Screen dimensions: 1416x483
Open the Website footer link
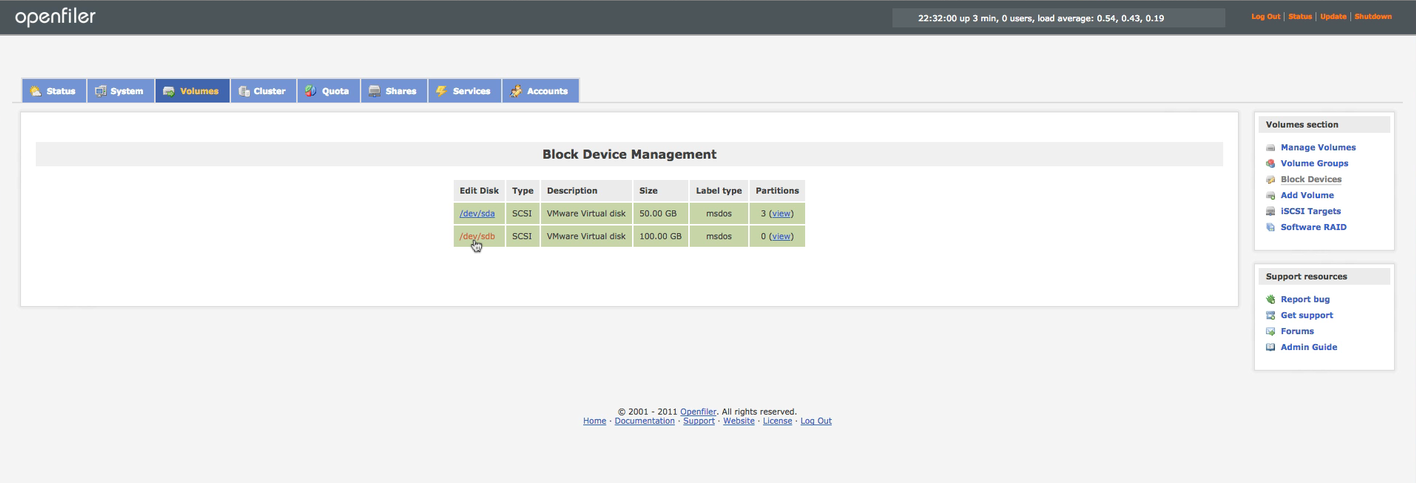(738, 421)
